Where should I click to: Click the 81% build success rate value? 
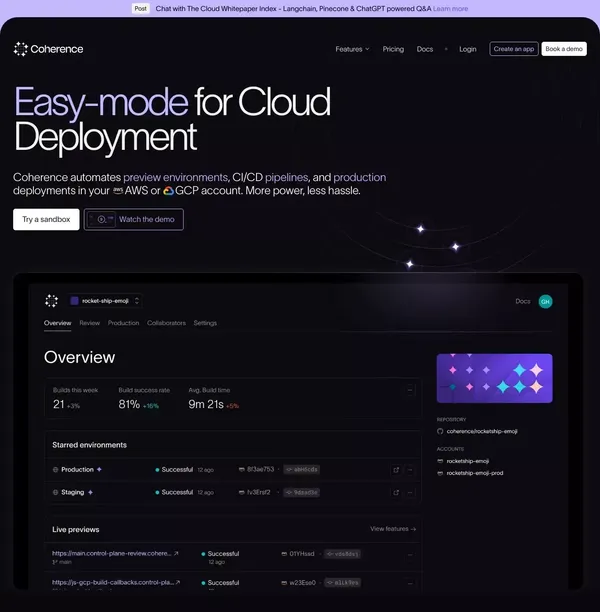coord(129,404)
